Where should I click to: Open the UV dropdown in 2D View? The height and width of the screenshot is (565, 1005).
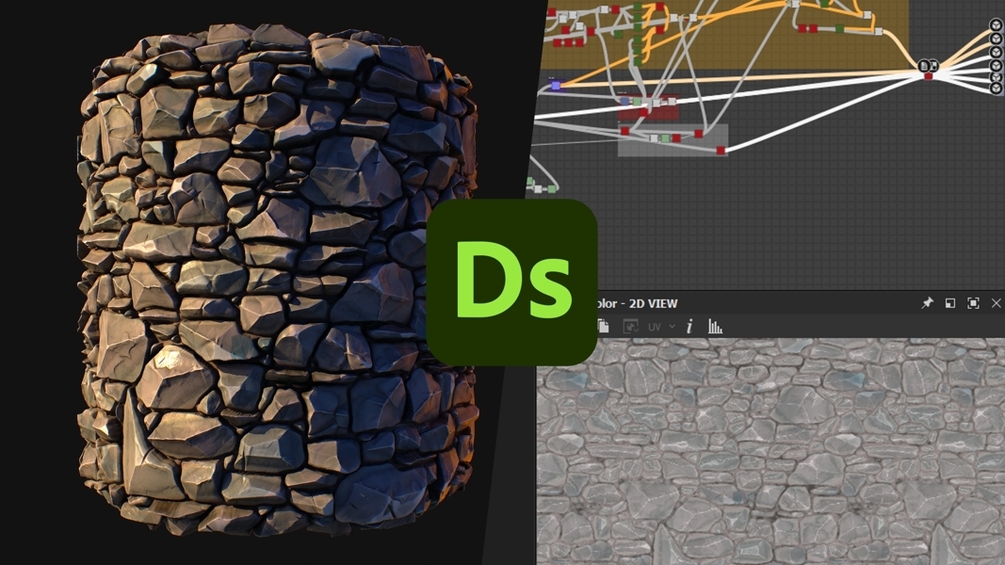click(661, 327)
